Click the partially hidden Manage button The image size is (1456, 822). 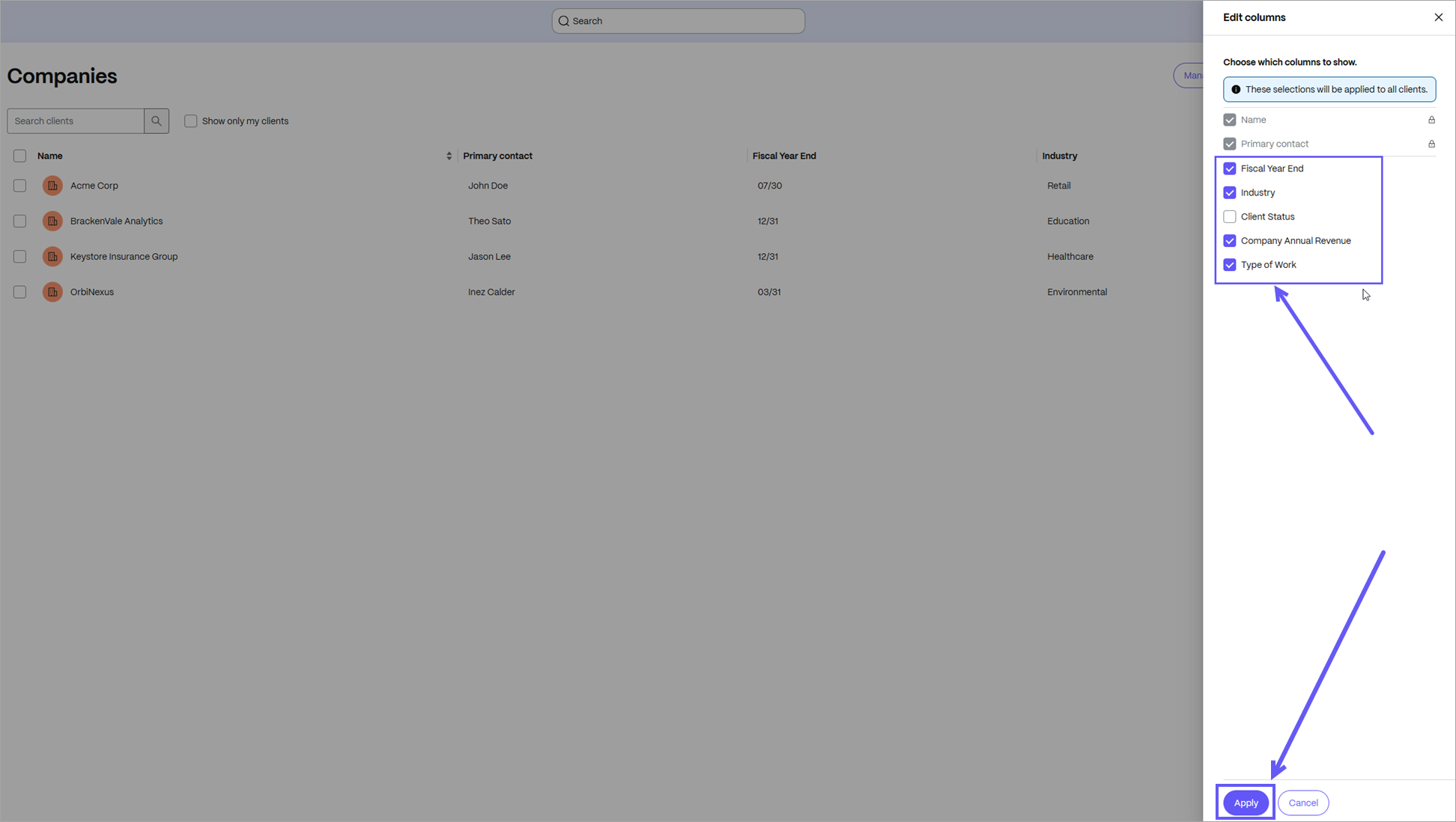1189,76
